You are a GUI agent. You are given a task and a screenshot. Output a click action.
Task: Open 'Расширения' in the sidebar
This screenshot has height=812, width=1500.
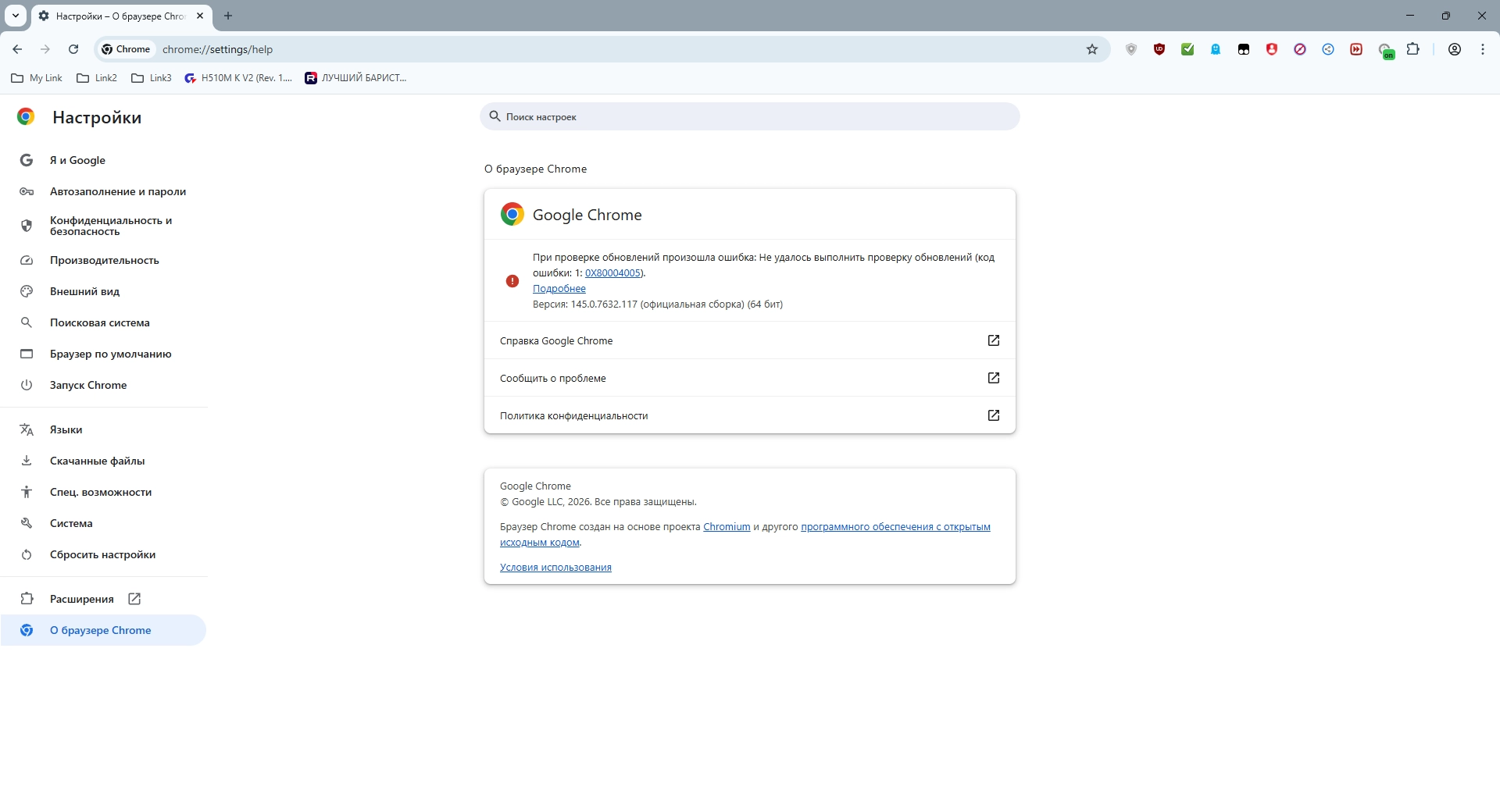click(103, 599)
